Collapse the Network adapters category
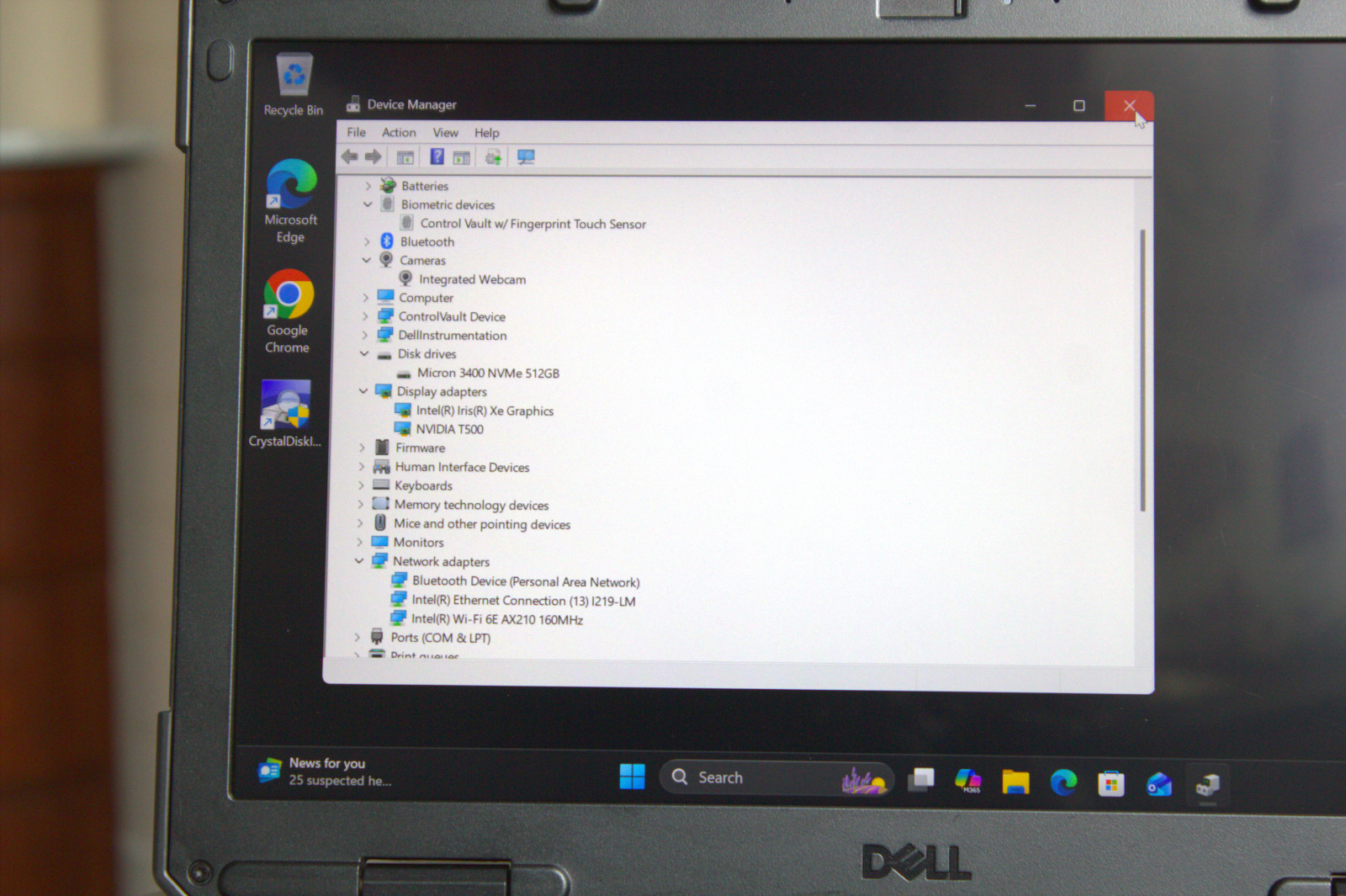This screenshot has height=896, width=1346. pos(359,561)
